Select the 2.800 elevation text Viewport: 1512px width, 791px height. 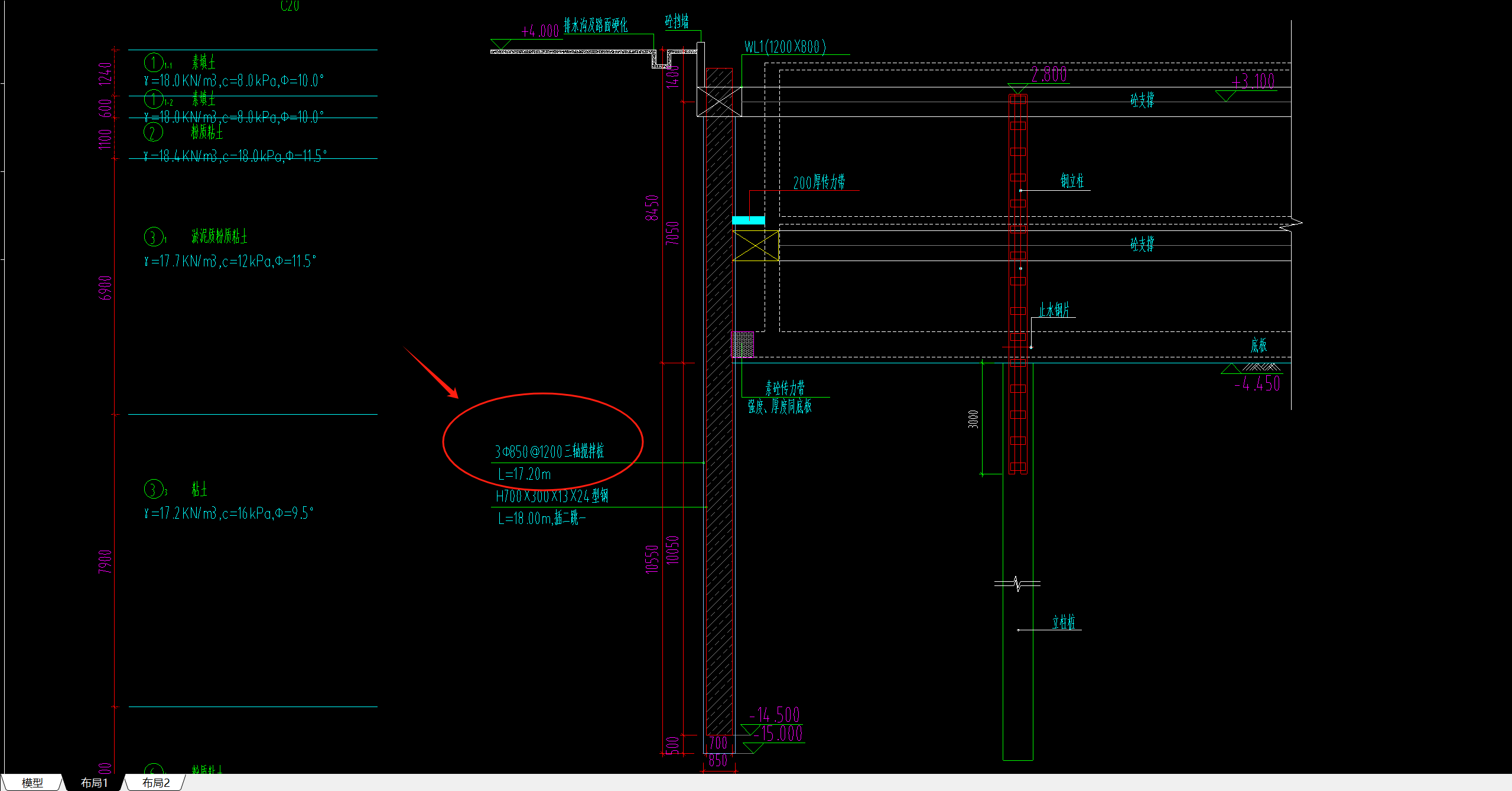[1049, 74]
